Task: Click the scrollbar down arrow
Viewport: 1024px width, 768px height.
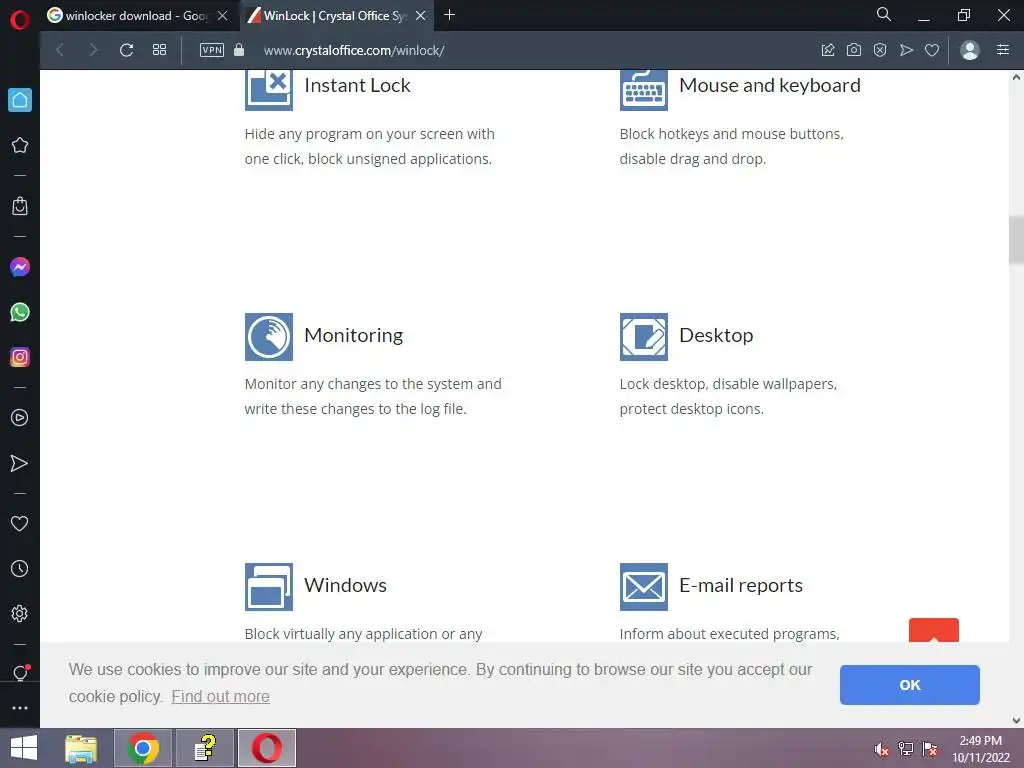Action: pyautogui.click(x=1016, y=720)
